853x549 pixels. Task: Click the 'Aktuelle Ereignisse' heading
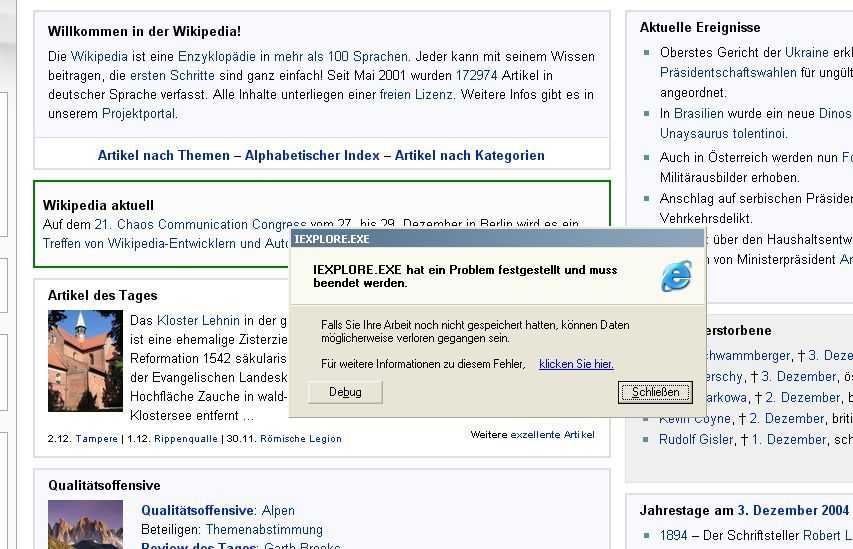pyautogui.click(x=700, y=28)
